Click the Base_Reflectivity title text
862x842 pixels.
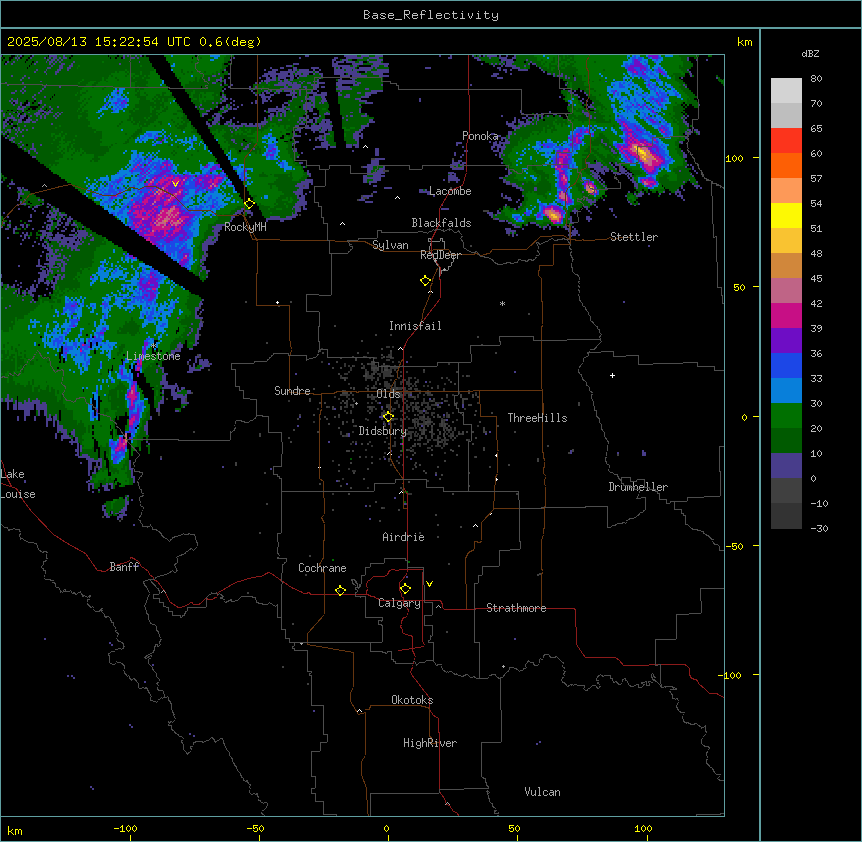click(x=431, y=15)
